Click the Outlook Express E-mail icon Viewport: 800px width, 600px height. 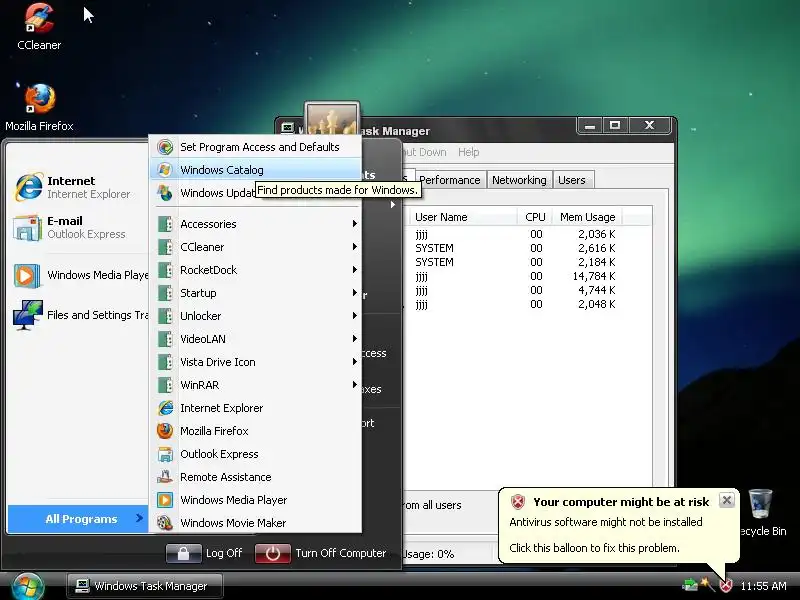click(x=27, y=228)
